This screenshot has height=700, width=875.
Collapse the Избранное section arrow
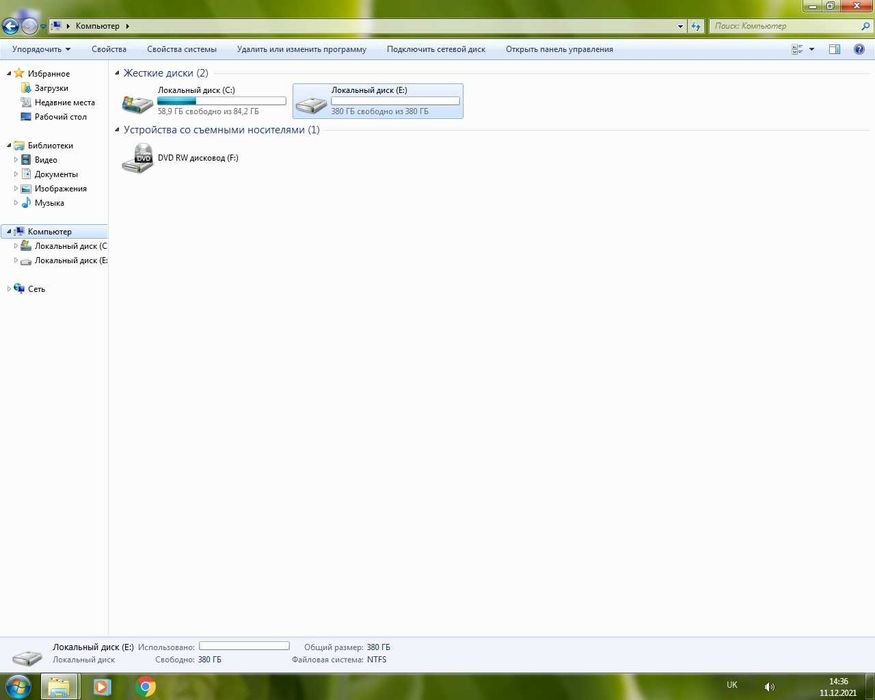click(8, 73)
